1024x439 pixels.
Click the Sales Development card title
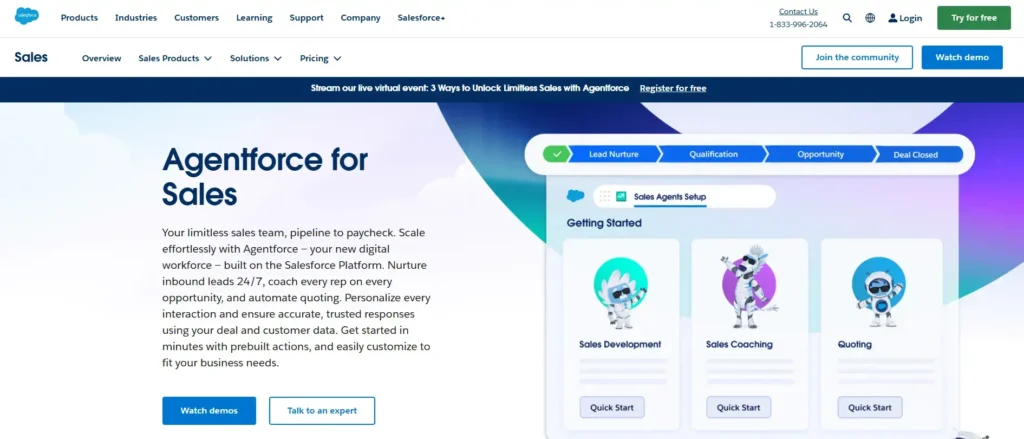coord(620,344)
